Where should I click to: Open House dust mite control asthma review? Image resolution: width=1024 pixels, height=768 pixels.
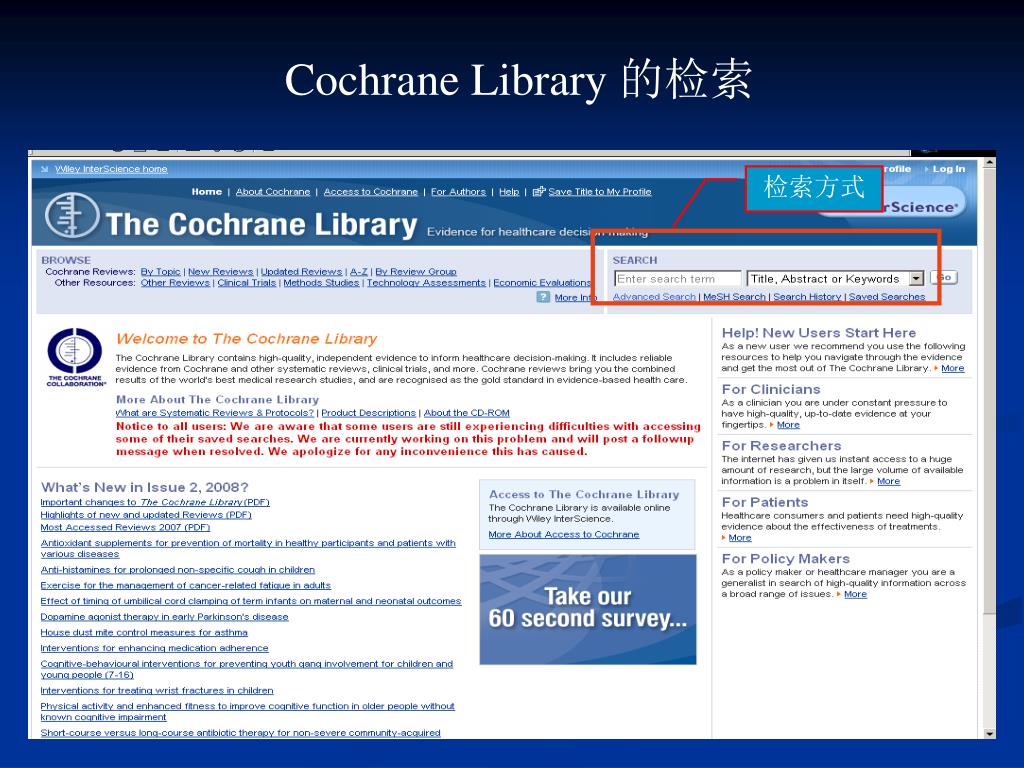click(144, 632)
